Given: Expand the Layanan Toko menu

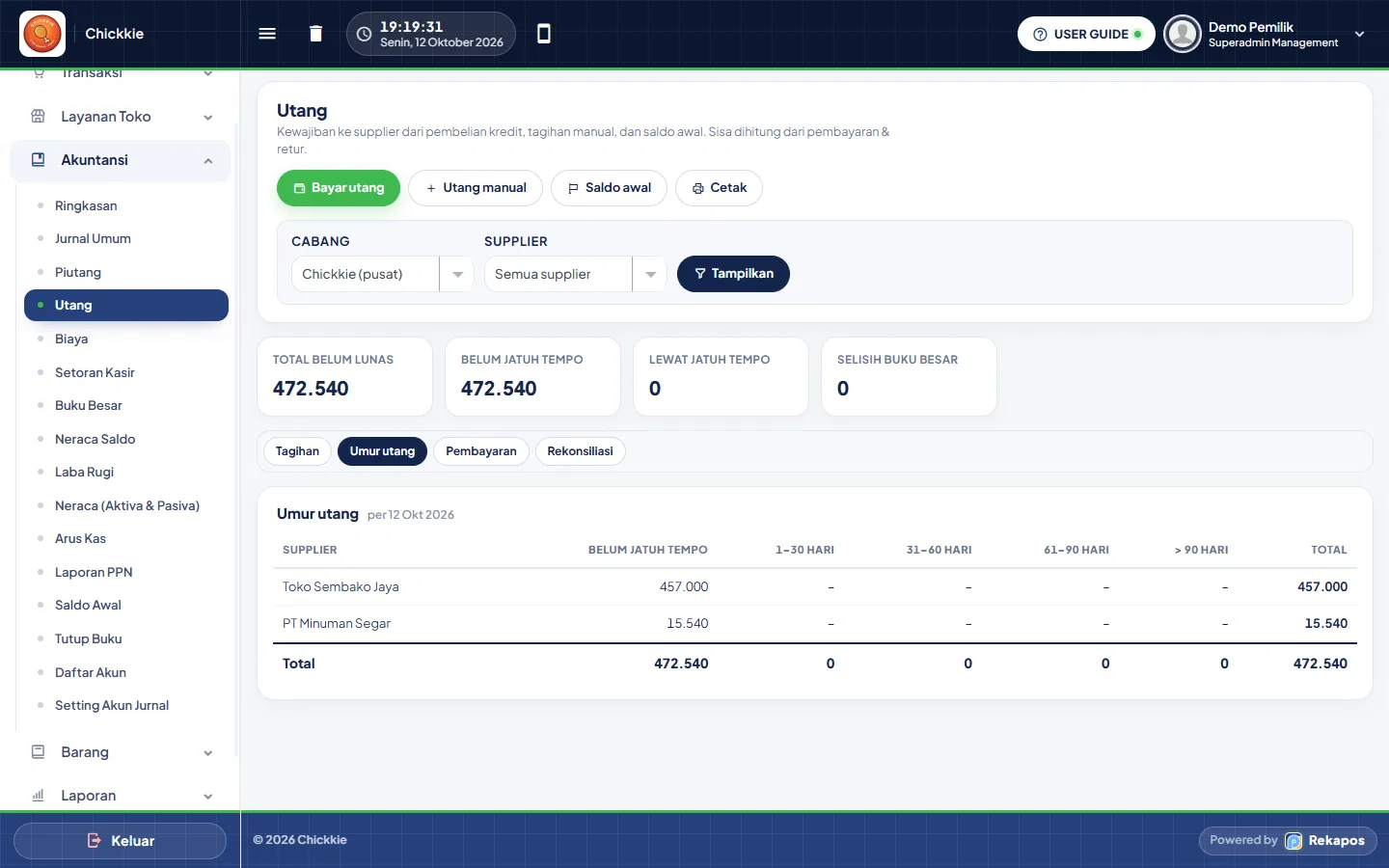Looking at the screenshot, I should (208, 118).
